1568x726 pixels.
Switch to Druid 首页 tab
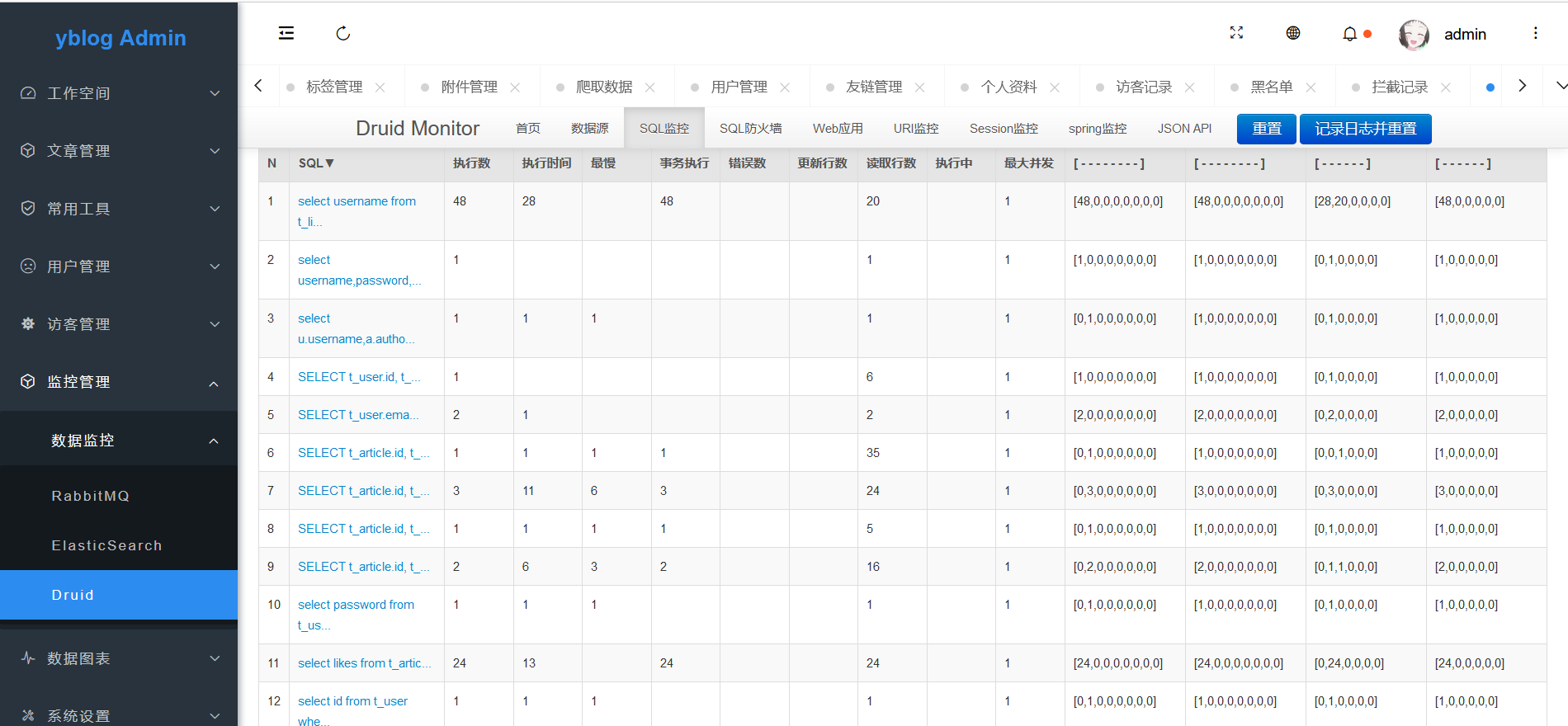tap(528, 129)
